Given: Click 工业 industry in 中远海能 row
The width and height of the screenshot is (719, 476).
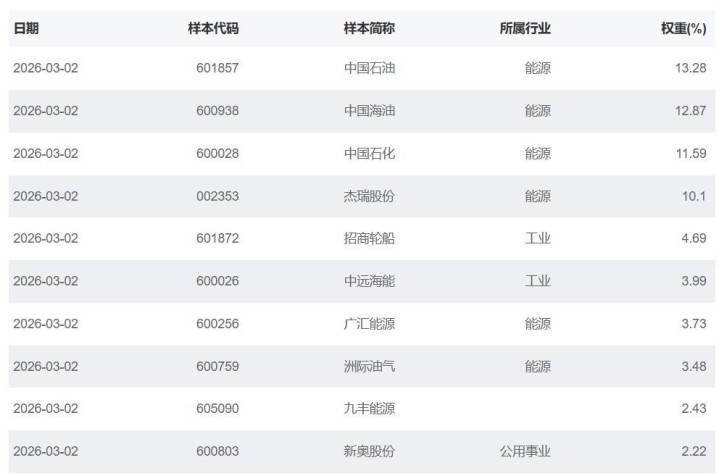Looking at the screenshot, I should coord(538,281).
